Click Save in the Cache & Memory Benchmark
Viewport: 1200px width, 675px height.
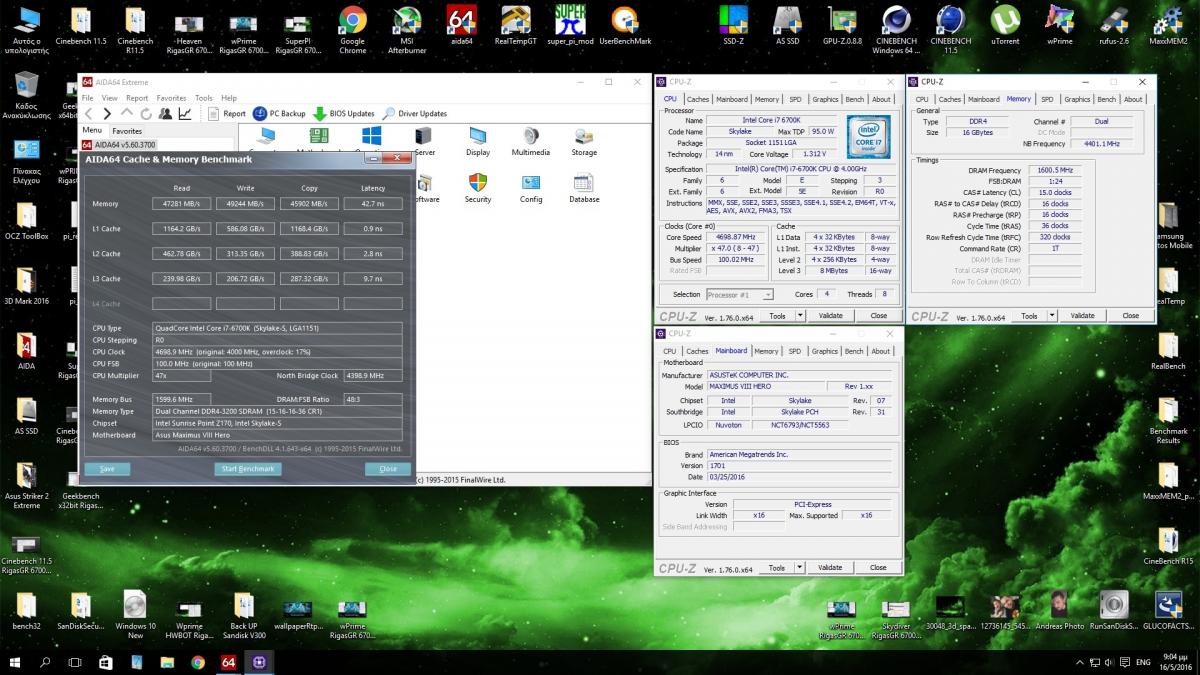pos(107,469)
